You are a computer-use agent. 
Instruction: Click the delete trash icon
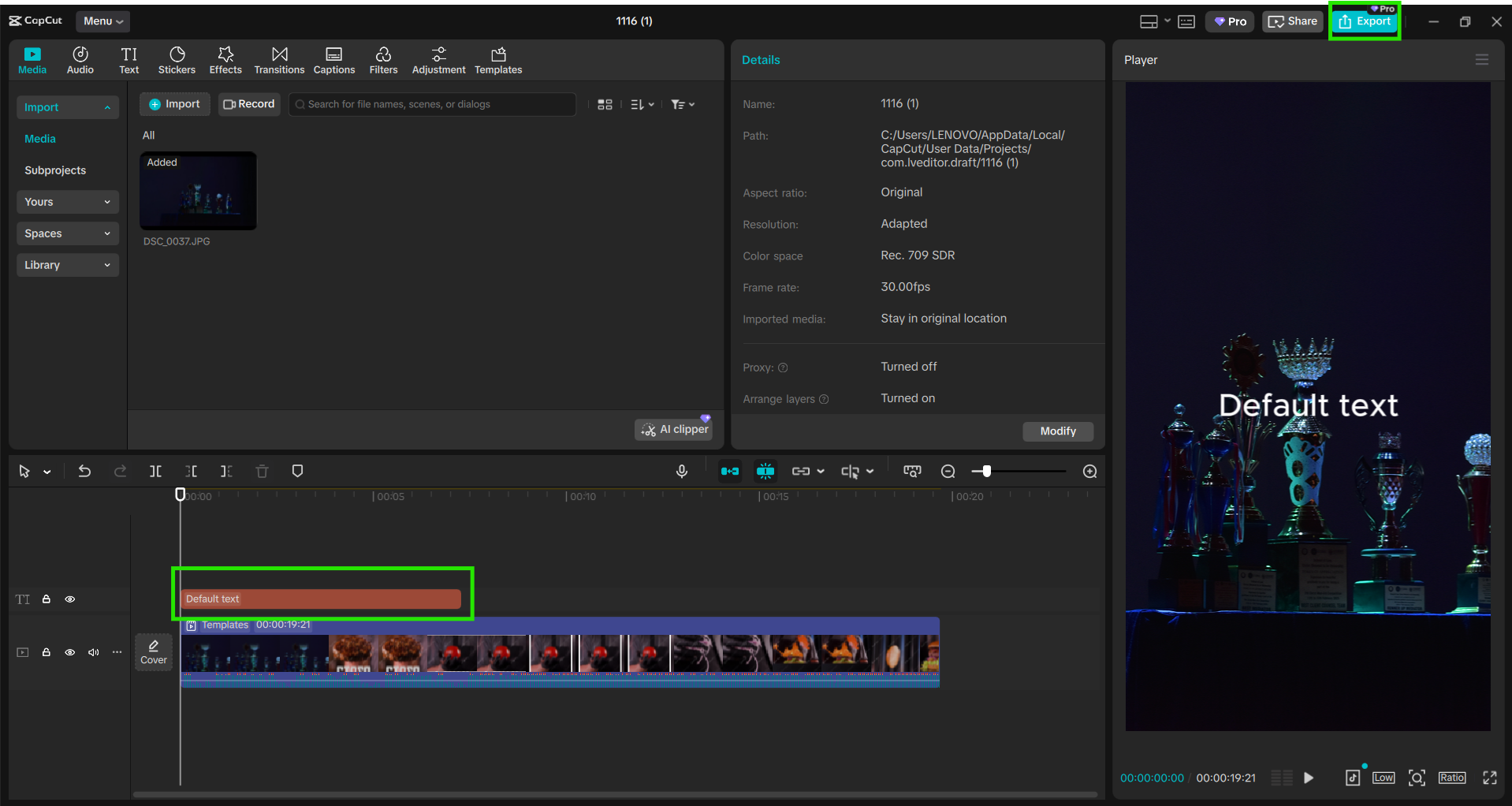coord(263,472)
